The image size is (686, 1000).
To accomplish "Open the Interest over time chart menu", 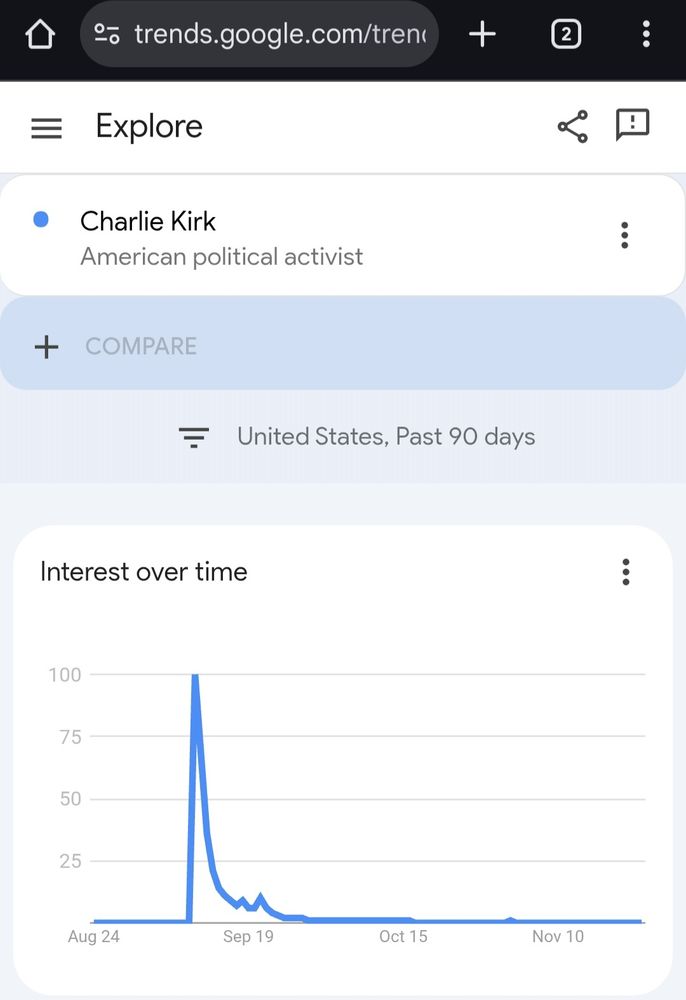I will (625, 571).
